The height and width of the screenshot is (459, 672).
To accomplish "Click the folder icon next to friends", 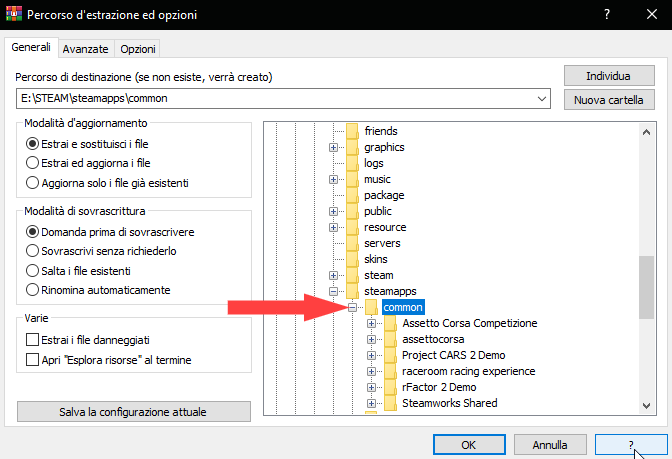I will point(351,131).
